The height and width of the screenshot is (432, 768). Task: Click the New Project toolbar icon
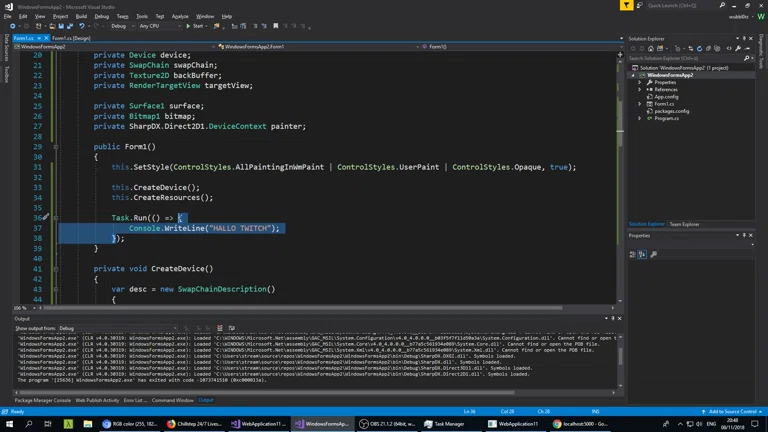(x=39, y=26)
